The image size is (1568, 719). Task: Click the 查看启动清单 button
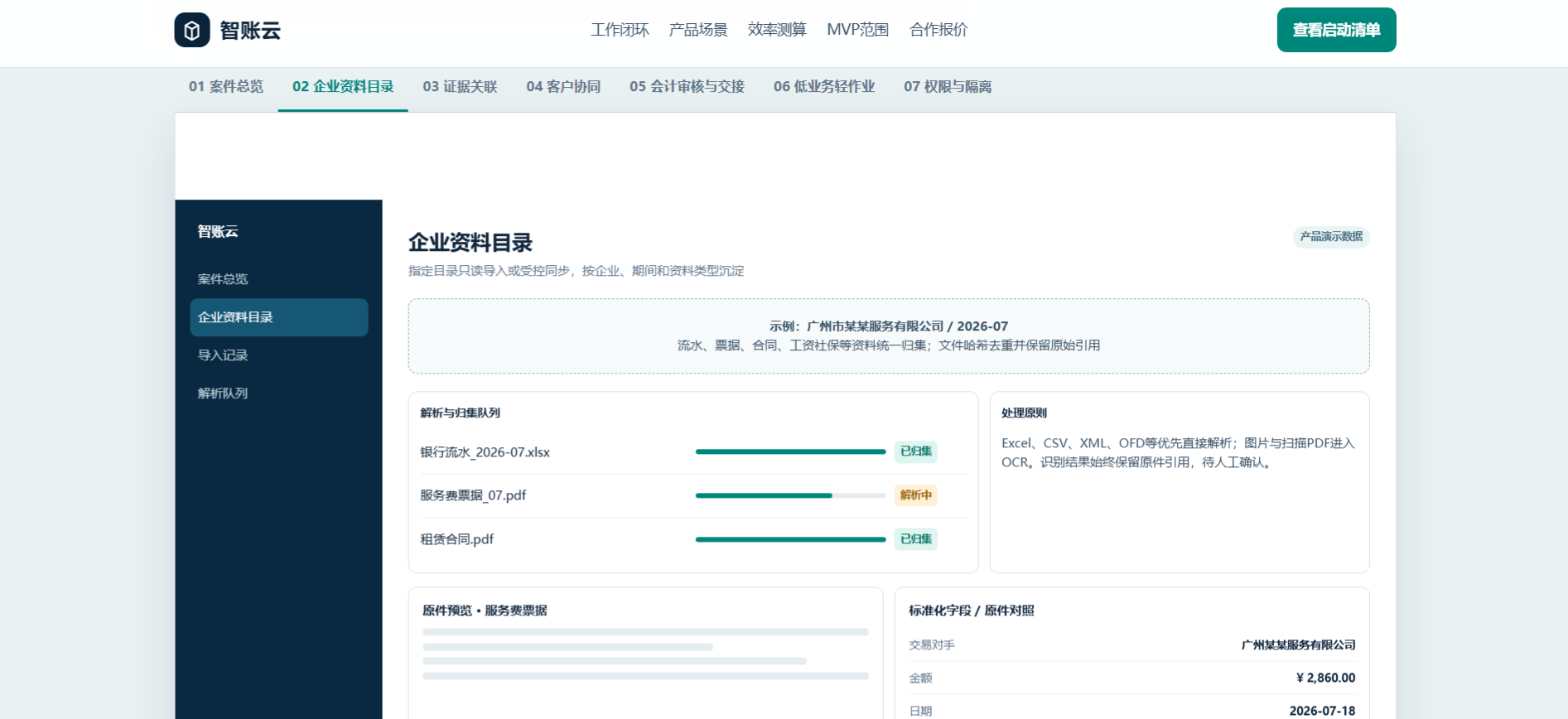tap(1336, 30)
